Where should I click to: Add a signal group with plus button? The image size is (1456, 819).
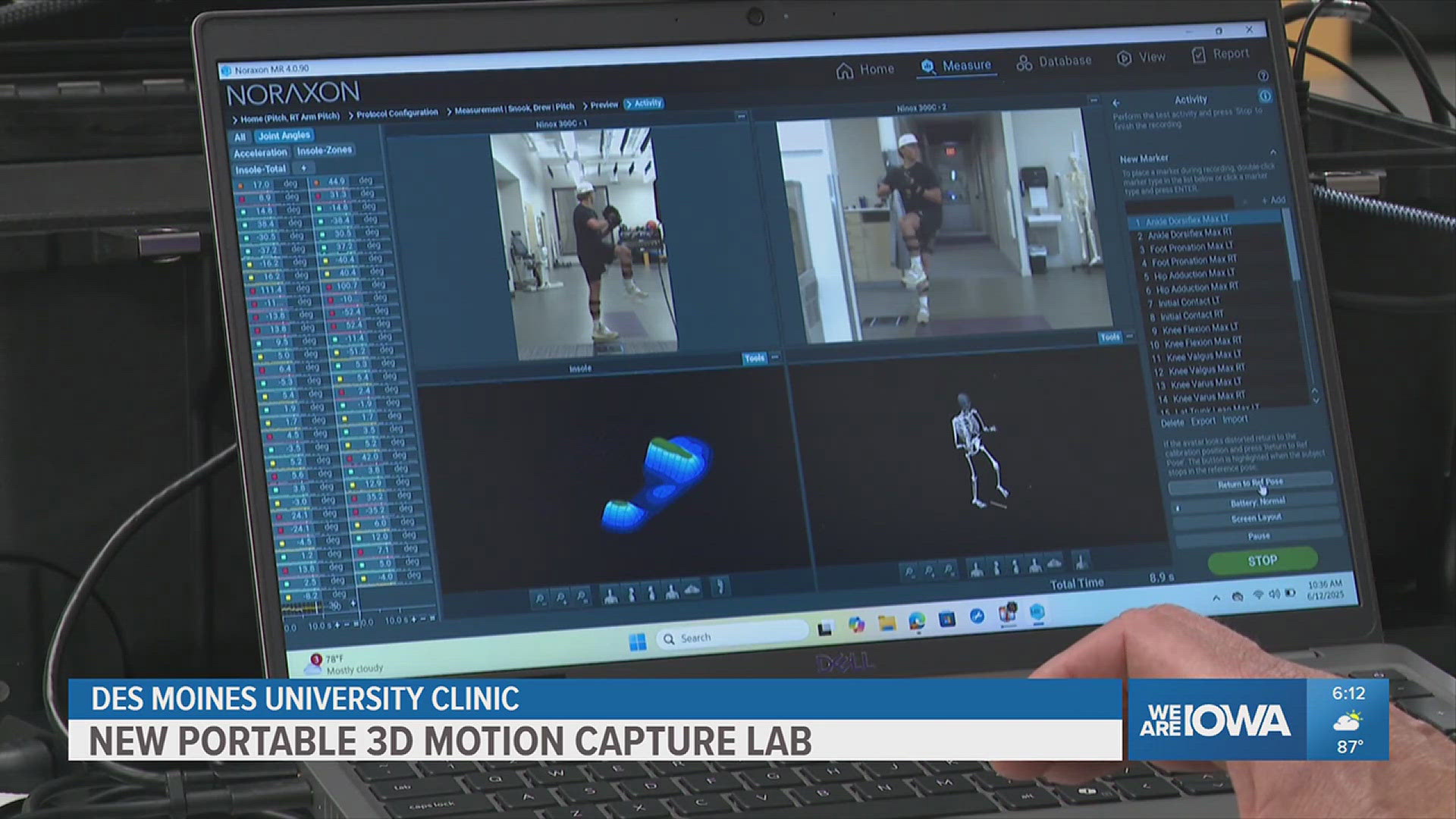click(303, 168)
